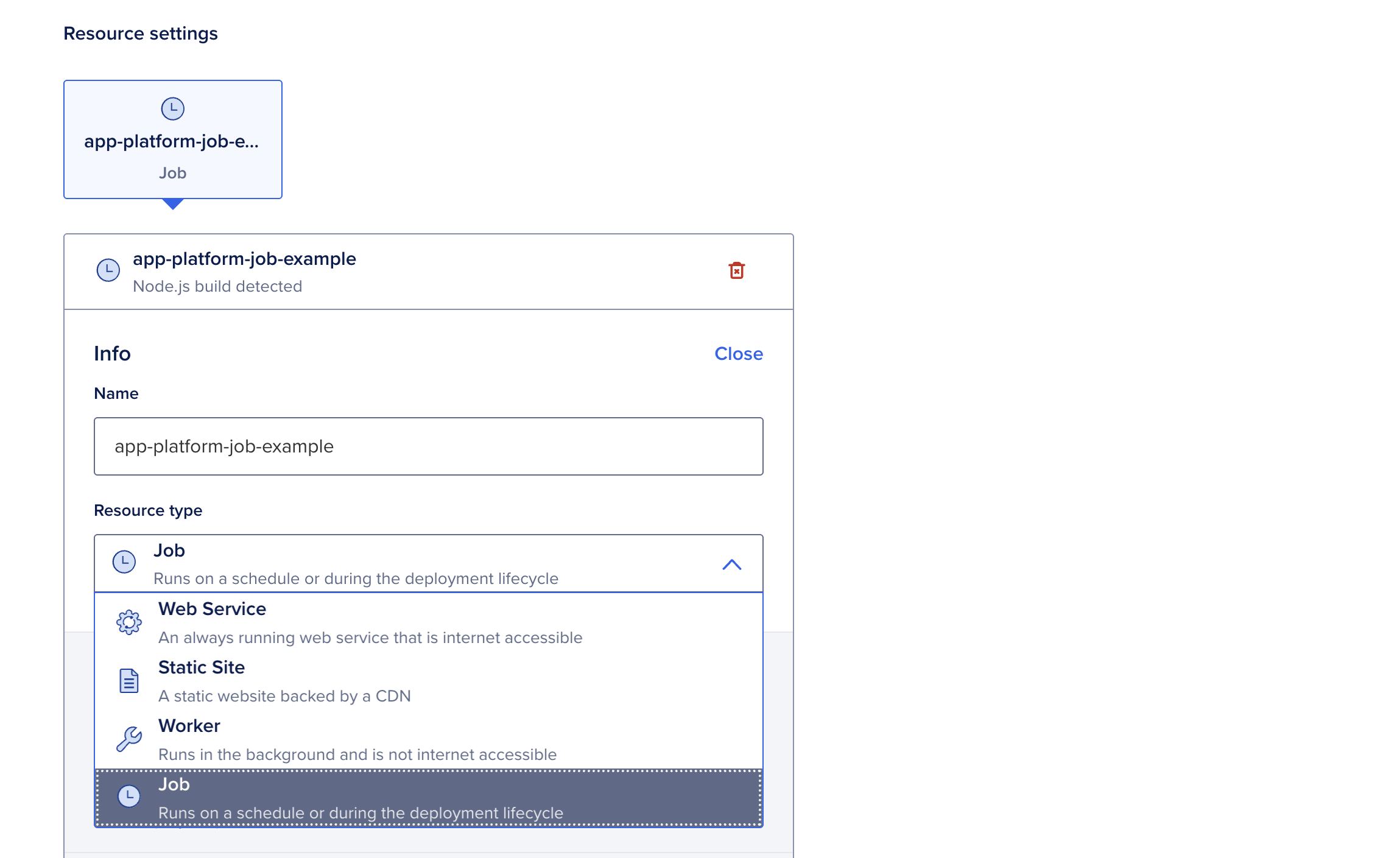Click the wrench icon next to Worker
This screenshot has width=1400, height=858.
[x=128, y=739]
